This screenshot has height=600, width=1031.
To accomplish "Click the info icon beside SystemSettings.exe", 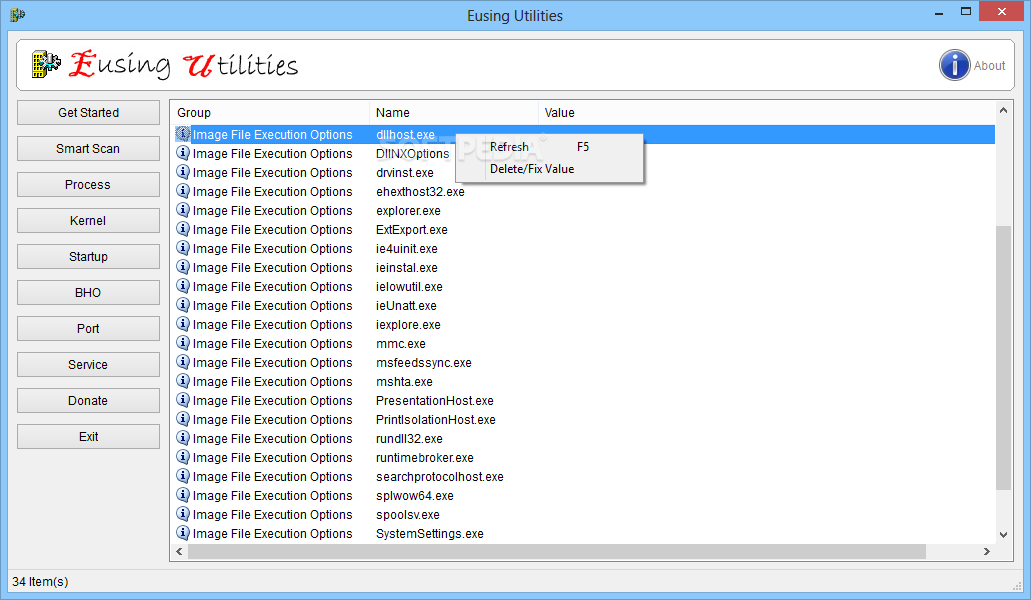I will click(183, 534).
